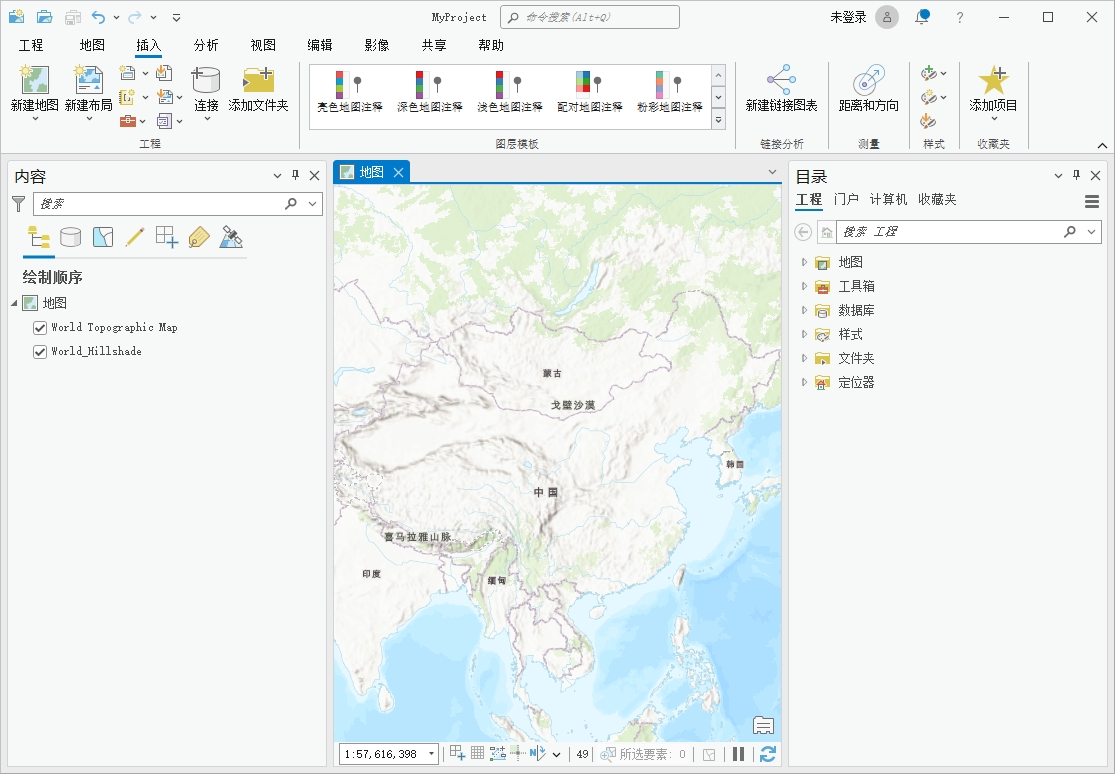This screenshot has width=1115, height=774.
Task: Select 深色地图注释 layer template
Action: [430, 92]
